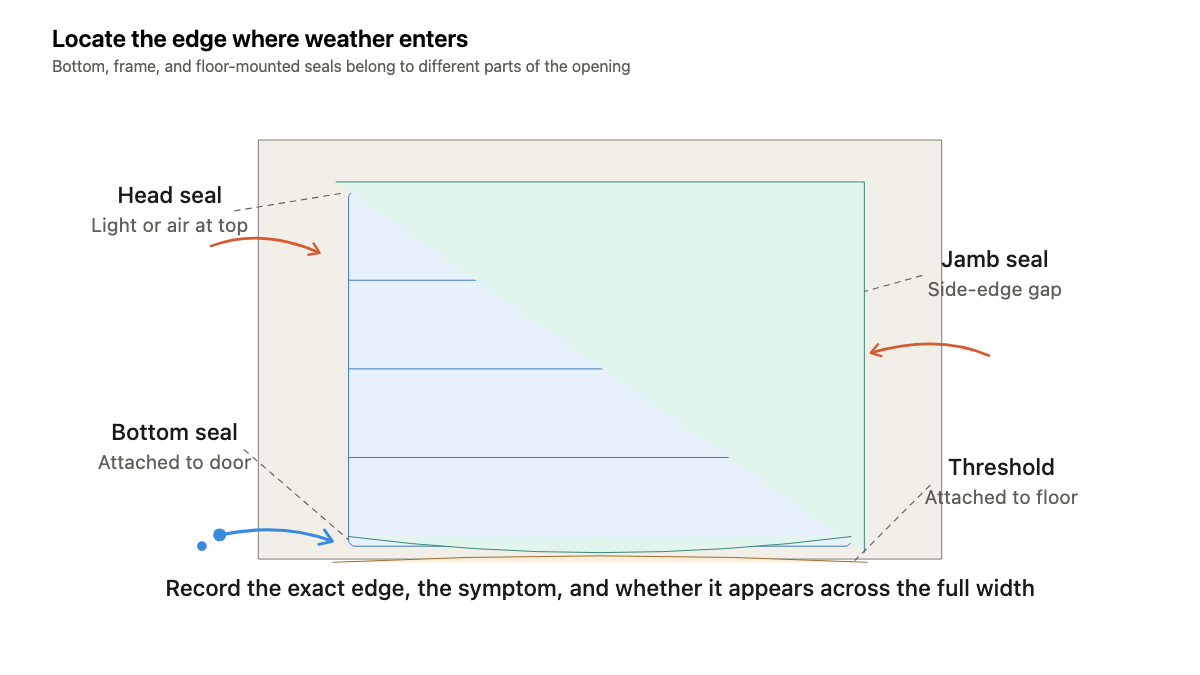Click the 'Attached to floor' caption
Image resolution: width=1200 pixels, height=675 pixels.
point(1001,497)
